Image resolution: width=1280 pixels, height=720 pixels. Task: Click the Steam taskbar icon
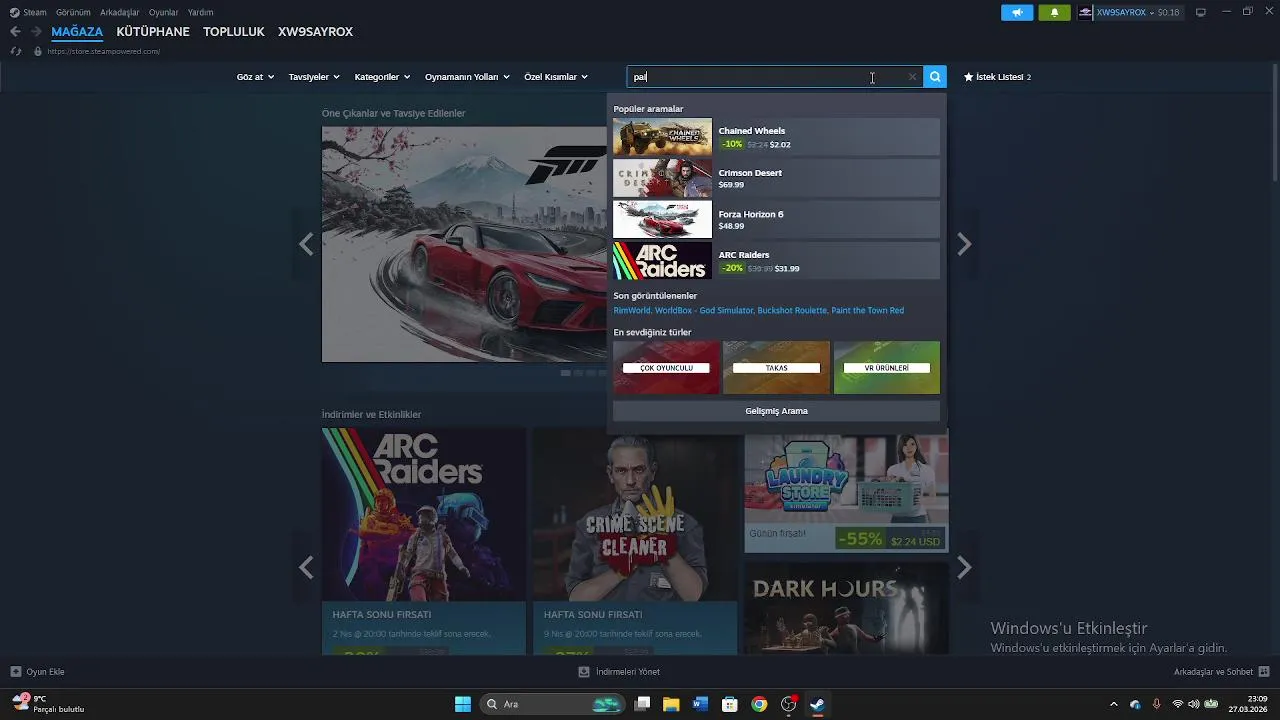[817, 704]
